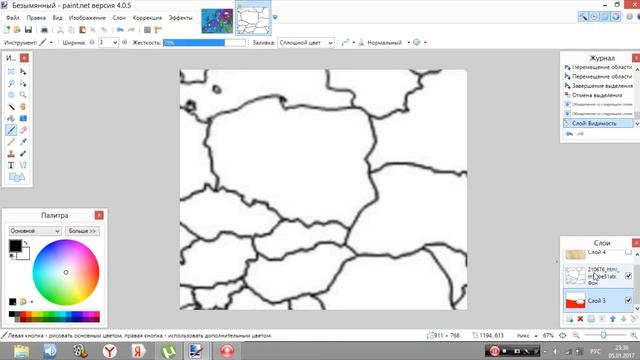
Task: Select the Rectangle Select tool
Action: click(11, 71)
